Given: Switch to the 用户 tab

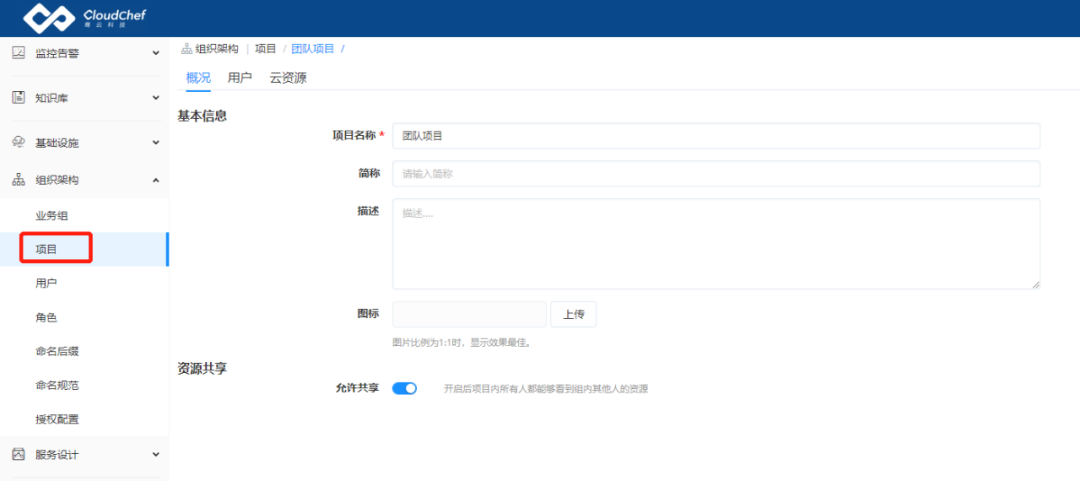Looking at the screenshot, I should click(240, 78).
